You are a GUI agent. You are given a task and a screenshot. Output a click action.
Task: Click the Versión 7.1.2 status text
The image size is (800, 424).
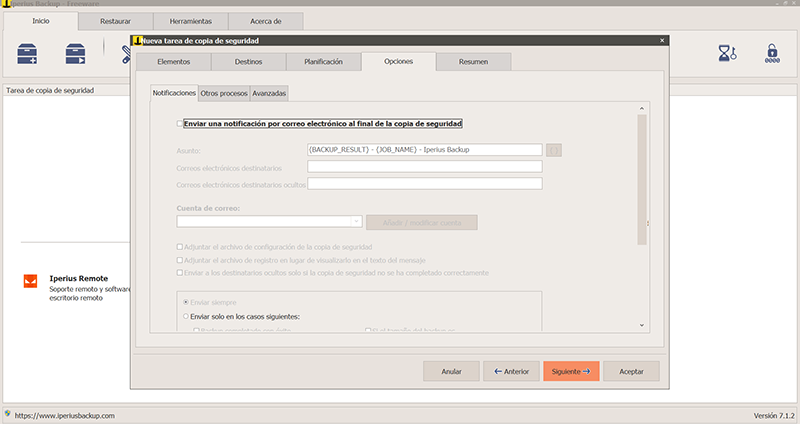(x=774, y=415)
